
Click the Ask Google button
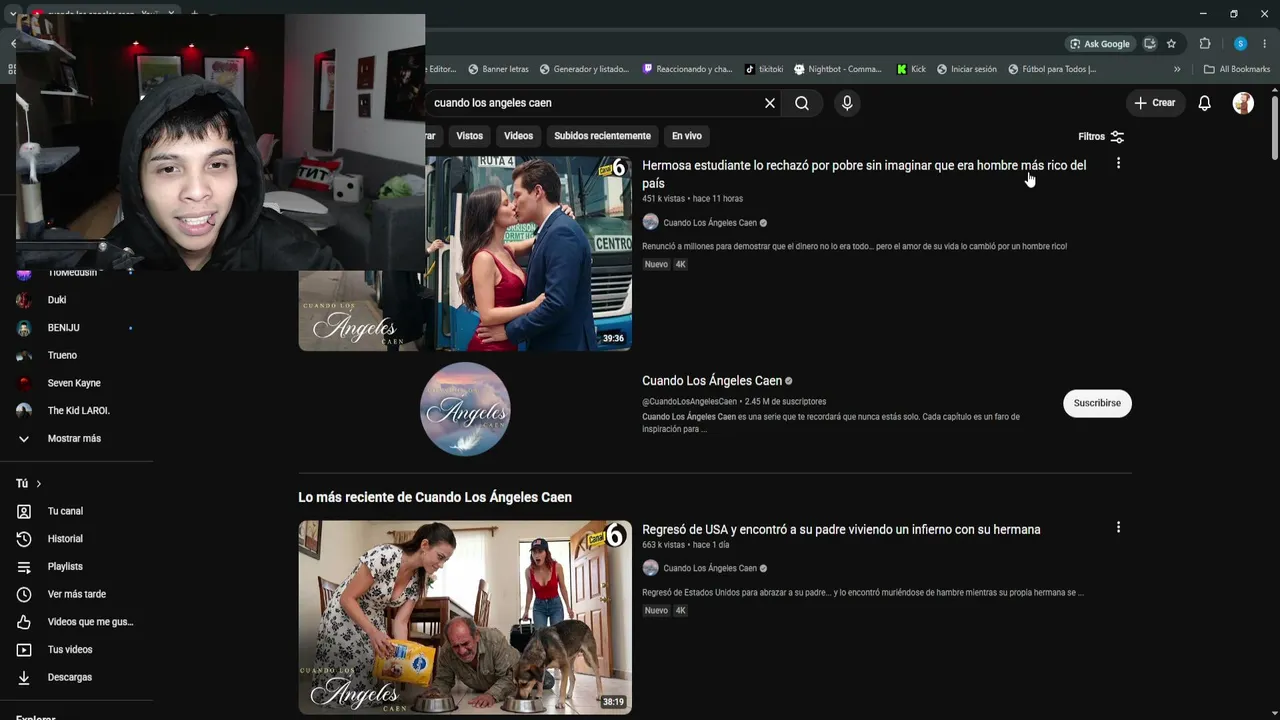click(1100, 44)
